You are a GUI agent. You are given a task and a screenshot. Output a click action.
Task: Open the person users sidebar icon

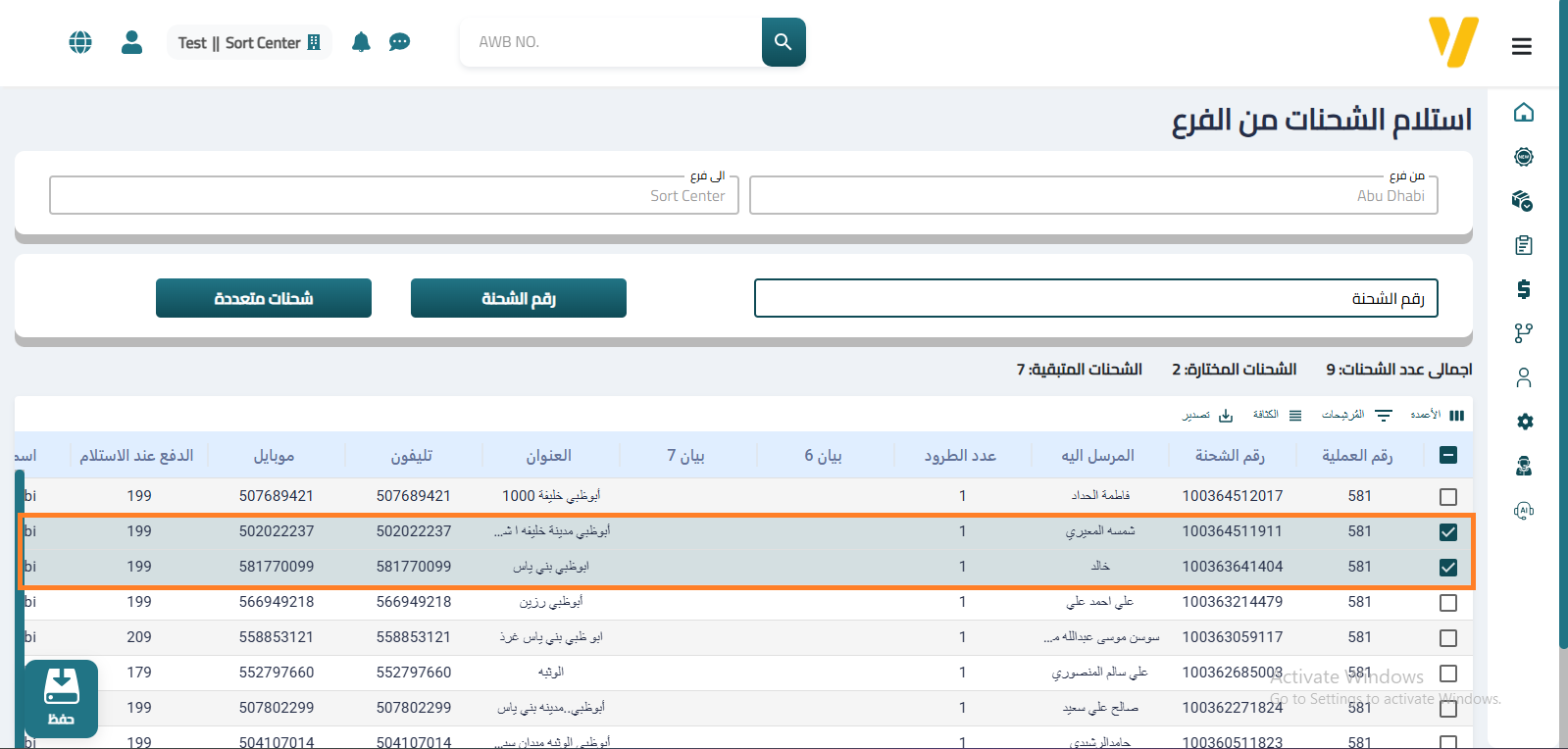(x=1523, y=377)
